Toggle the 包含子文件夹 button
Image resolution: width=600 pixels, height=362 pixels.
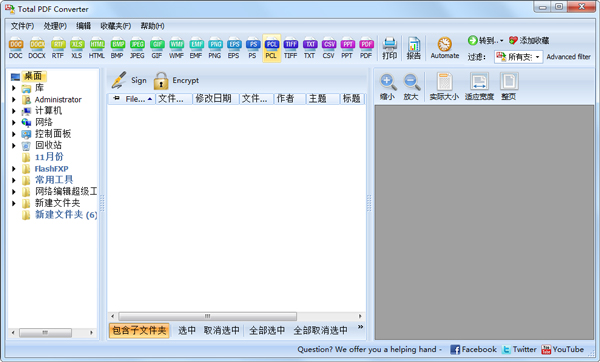(x=139, y=330)
